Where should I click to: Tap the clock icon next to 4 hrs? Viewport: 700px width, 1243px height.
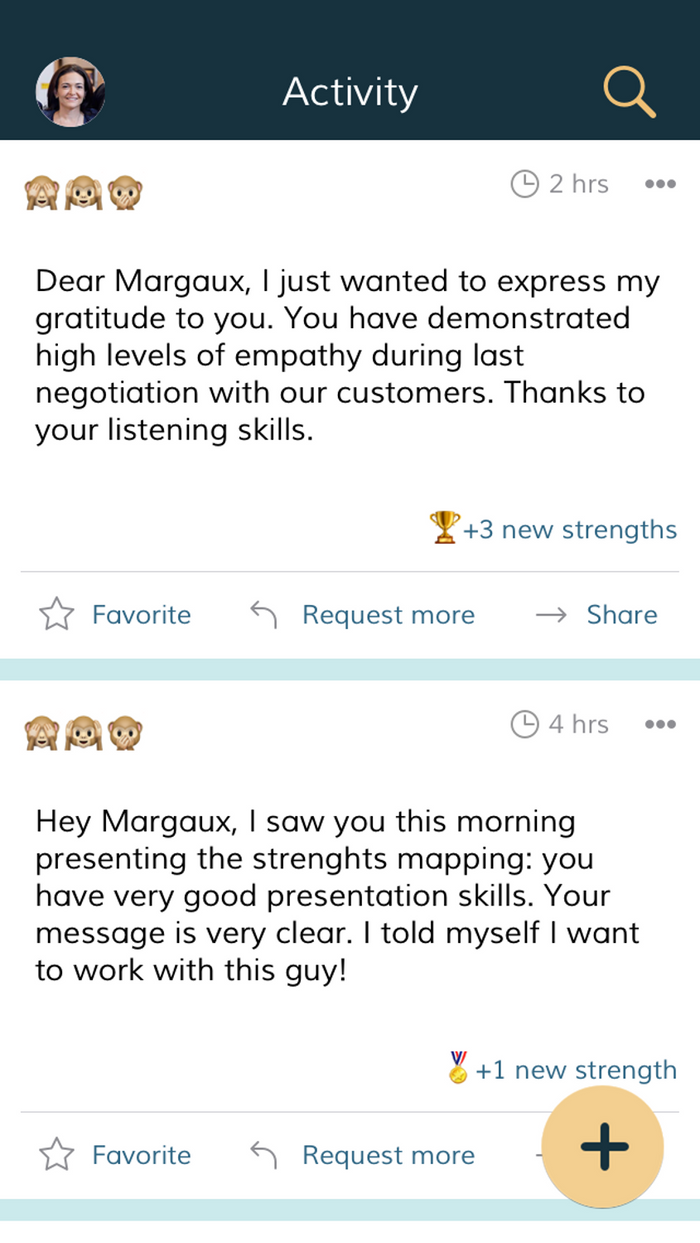coord(524,724)
